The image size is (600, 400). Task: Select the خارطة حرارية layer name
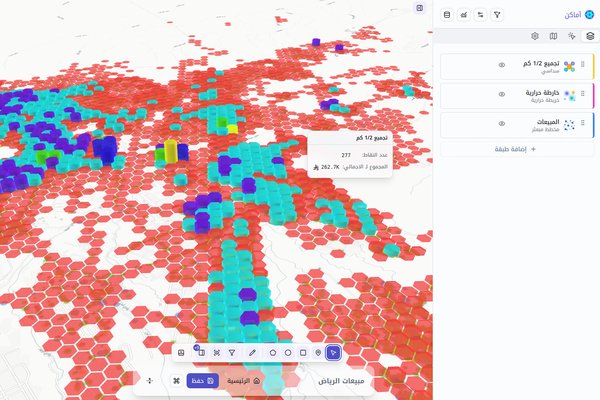(542, 93)
